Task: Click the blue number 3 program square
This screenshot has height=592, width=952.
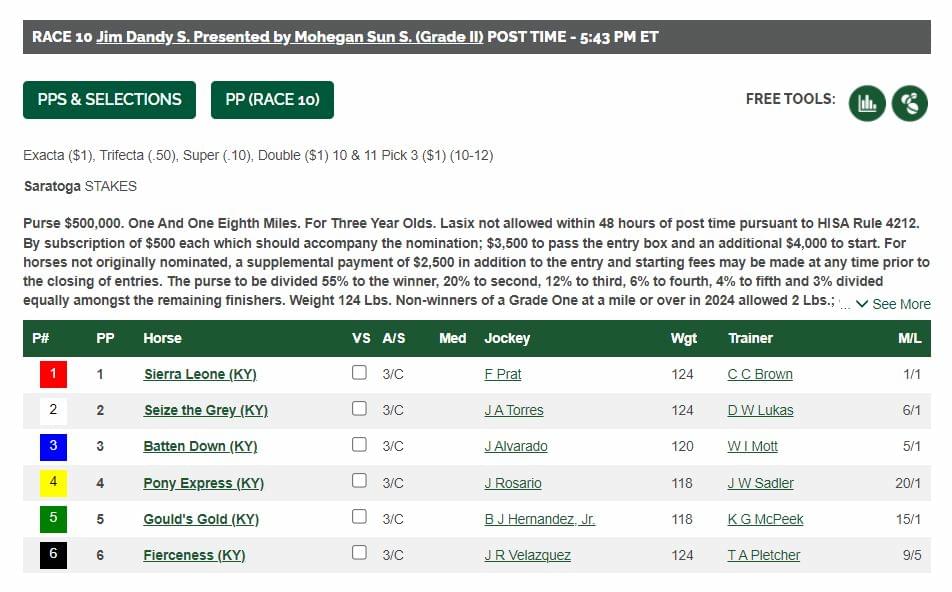Action: tap(53, 446)
